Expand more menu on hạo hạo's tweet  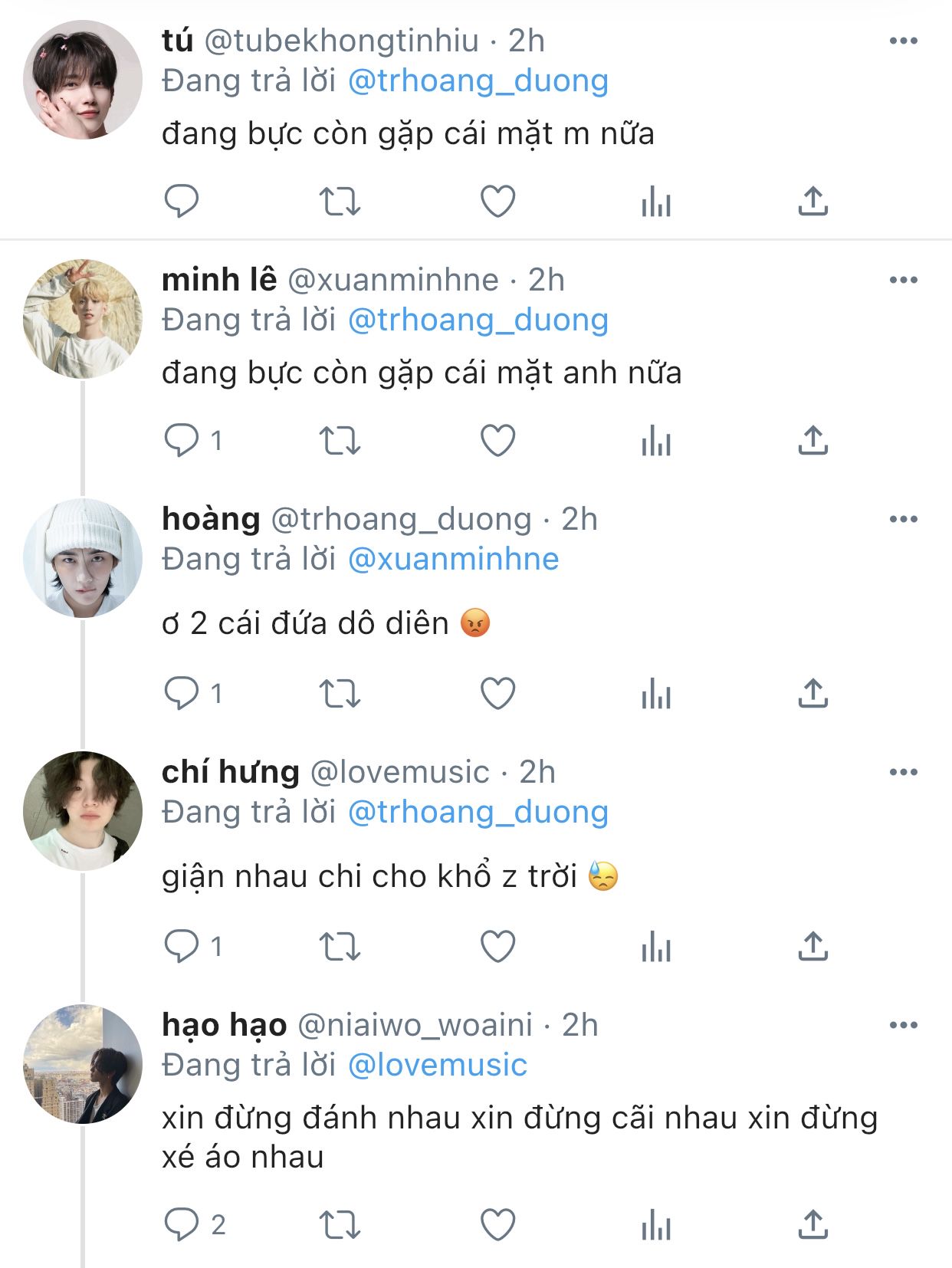pos(904,1026)
